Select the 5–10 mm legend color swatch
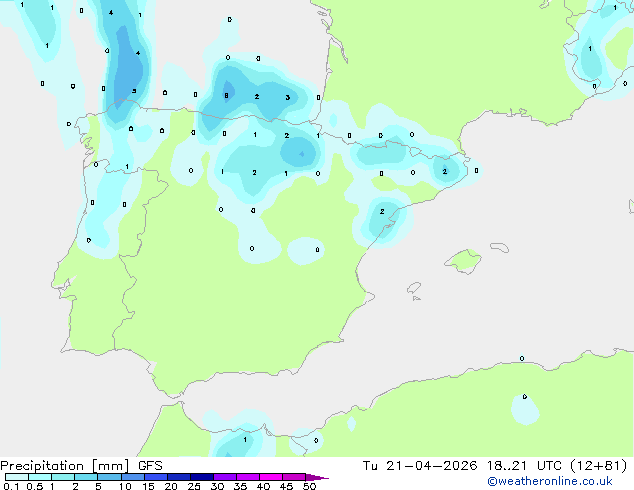The height and width of the screenshot is (490, 634). pos(109,477)
